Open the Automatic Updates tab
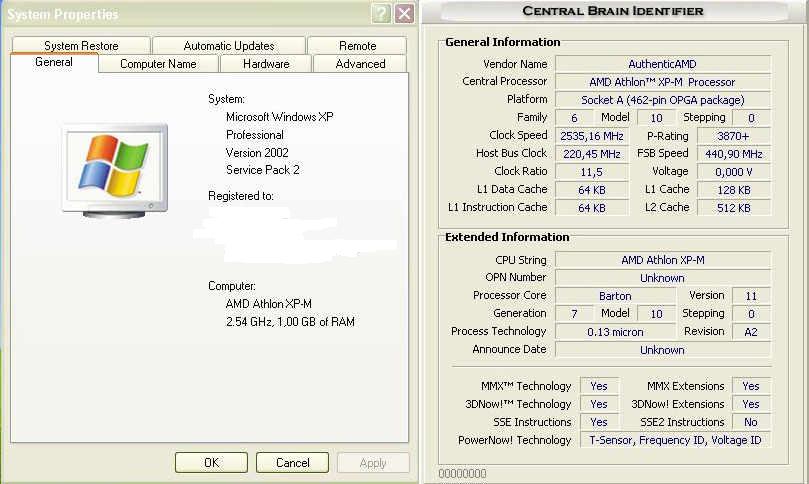This screenshot has height=484, width=809. [229, 46]
